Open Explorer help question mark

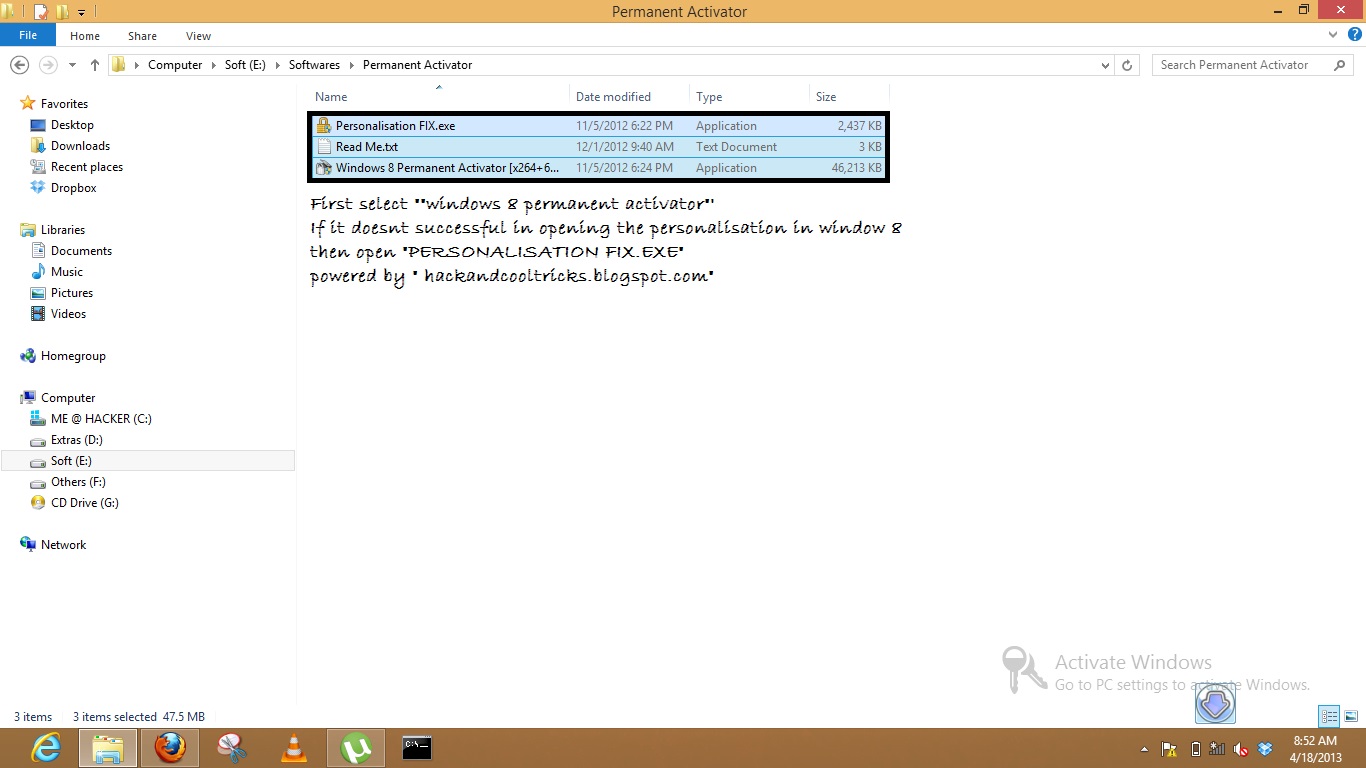(1354, 35)
